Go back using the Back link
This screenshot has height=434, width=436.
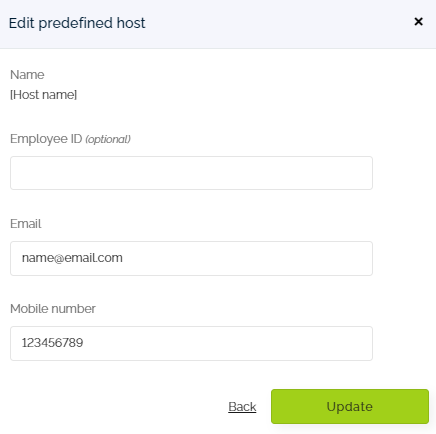click(242, 407)
